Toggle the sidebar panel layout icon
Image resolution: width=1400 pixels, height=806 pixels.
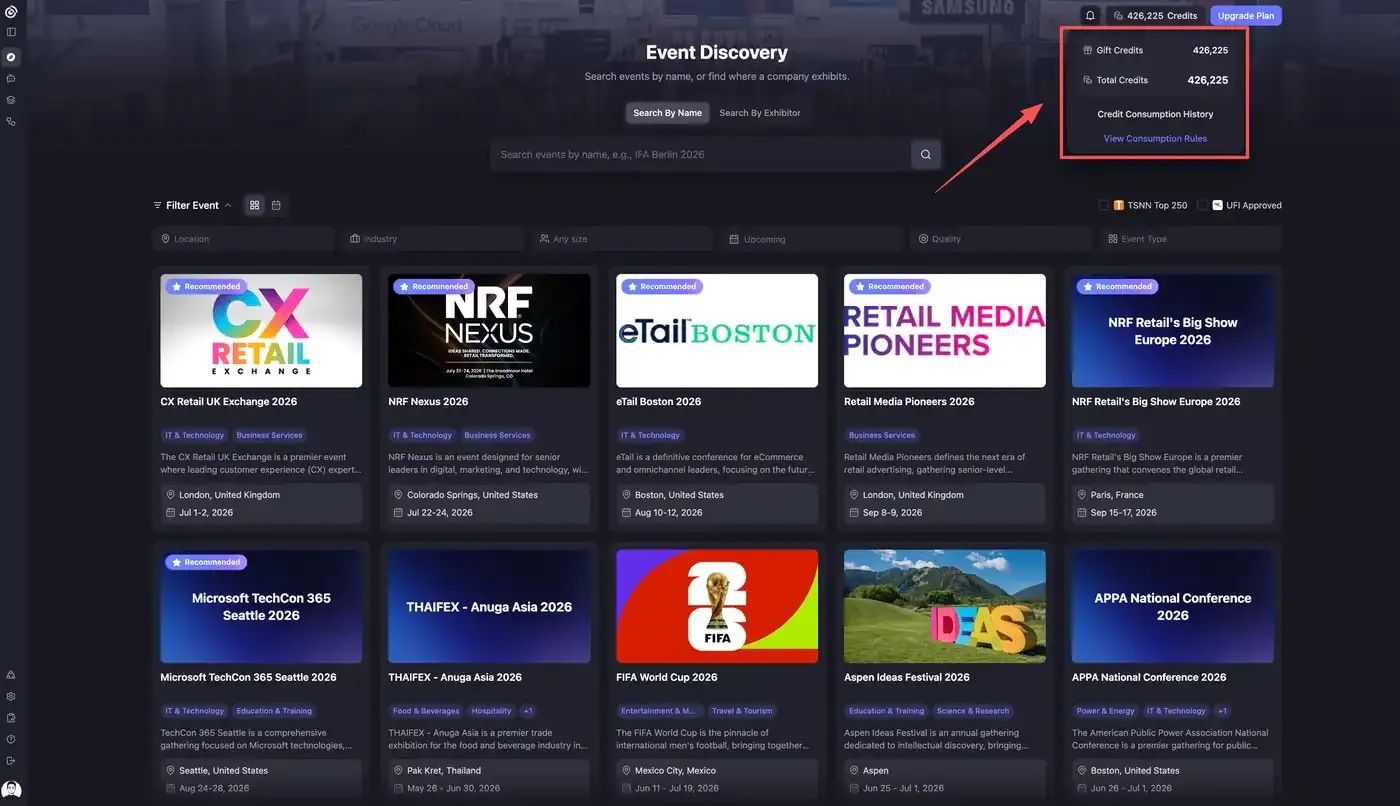click(11, 32)
